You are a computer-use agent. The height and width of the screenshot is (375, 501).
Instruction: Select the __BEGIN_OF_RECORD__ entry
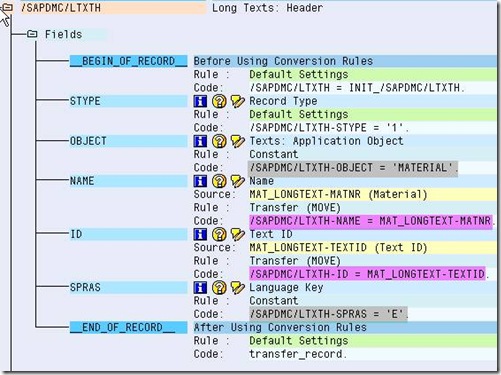click(128, 61)
